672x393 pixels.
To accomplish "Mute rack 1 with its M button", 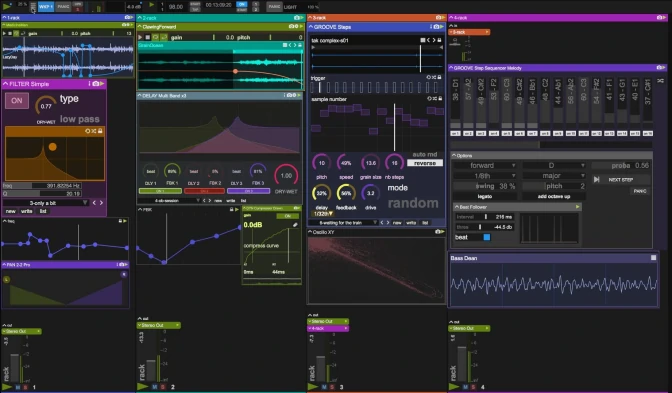I will pos(18,387).
